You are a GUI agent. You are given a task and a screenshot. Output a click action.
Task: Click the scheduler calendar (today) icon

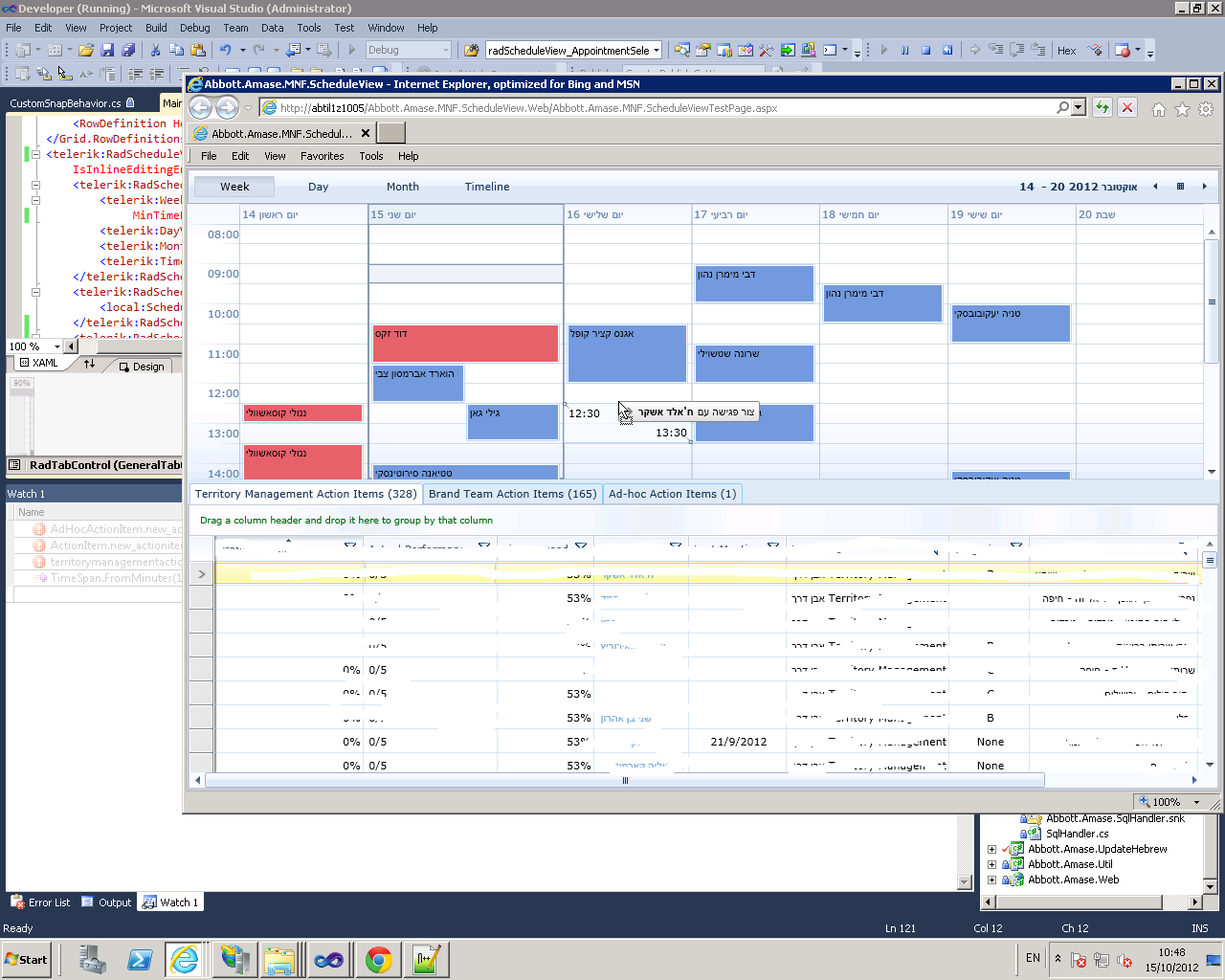click(1180, 187)
